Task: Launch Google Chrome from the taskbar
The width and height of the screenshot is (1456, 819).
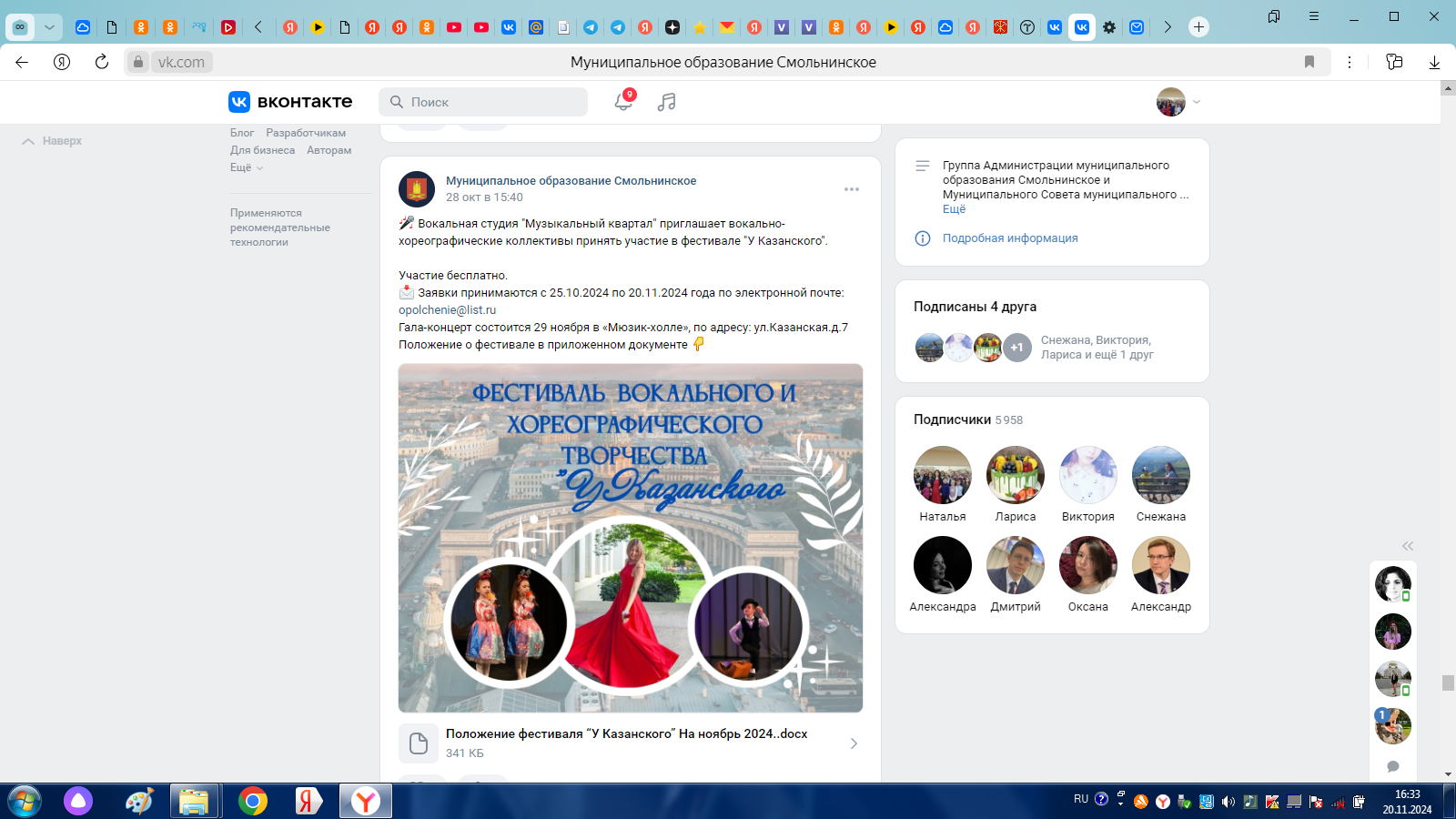Action: pos(253,801)
